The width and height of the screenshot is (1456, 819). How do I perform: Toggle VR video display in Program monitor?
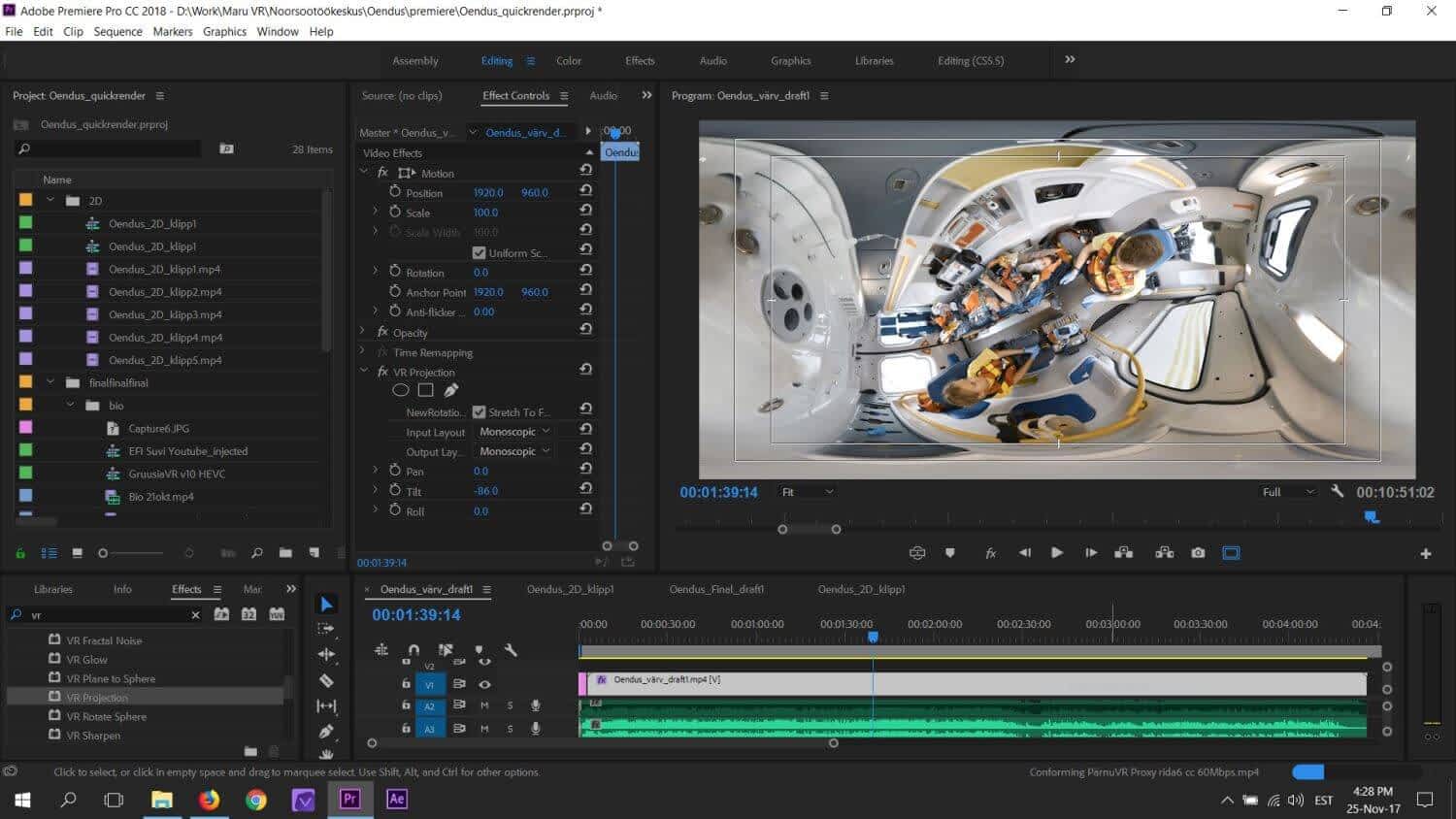tap(917, 553)
